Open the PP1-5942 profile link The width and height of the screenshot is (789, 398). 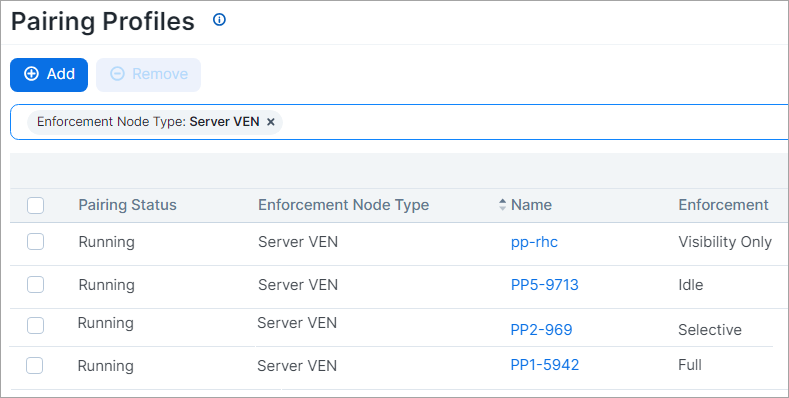coord(544,365)
